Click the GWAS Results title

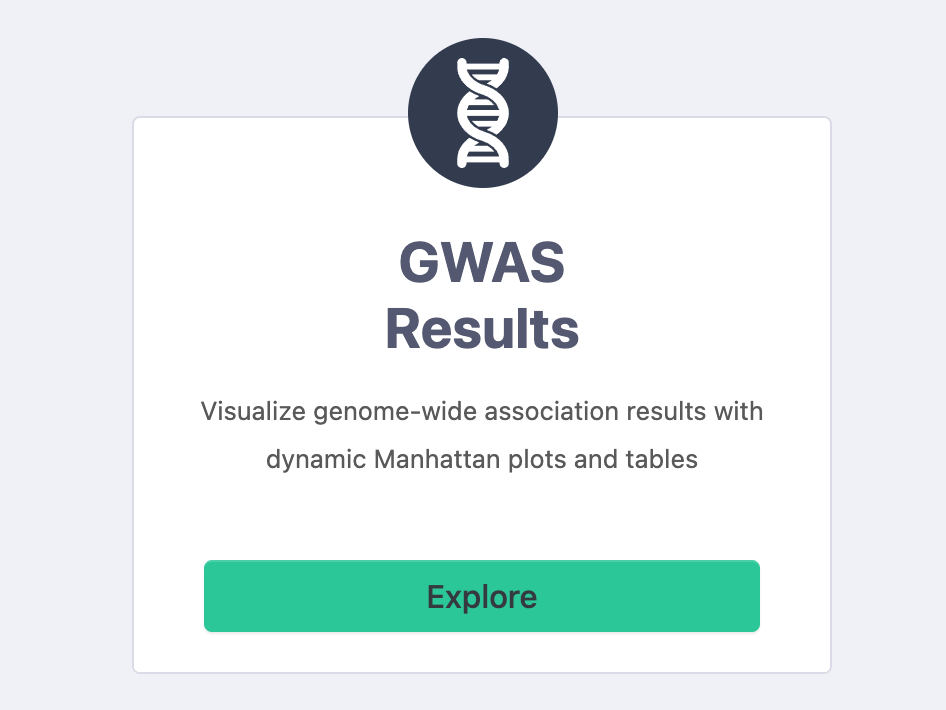point(482,295)
